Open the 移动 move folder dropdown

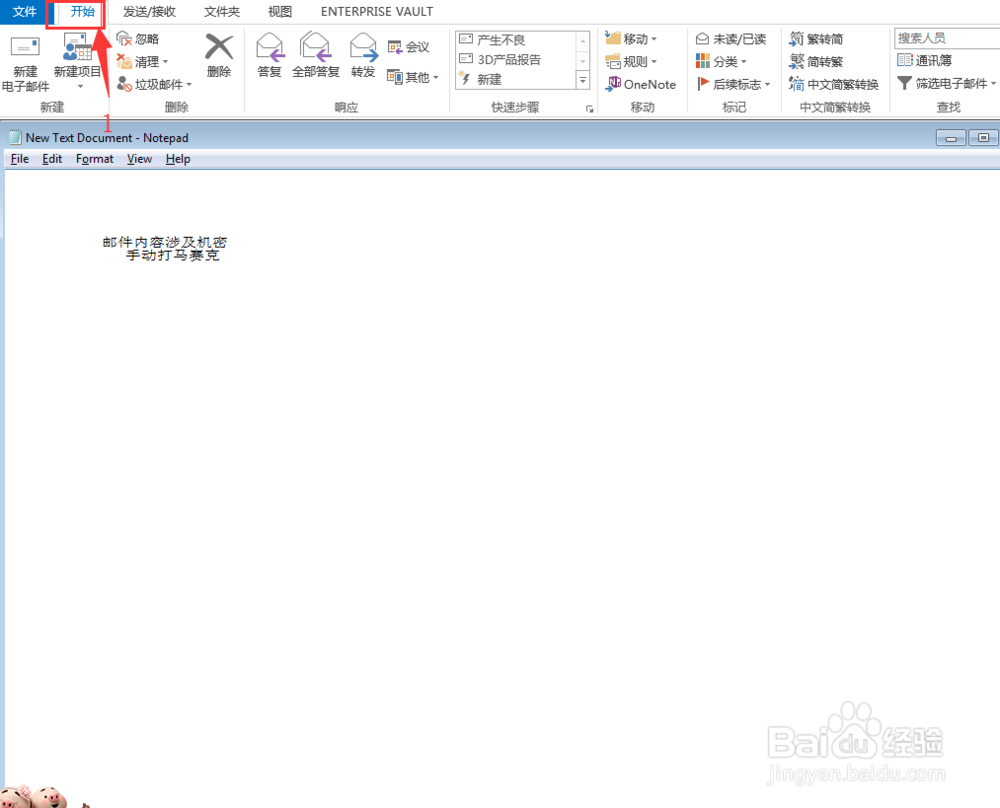click(x=631, y=39)
